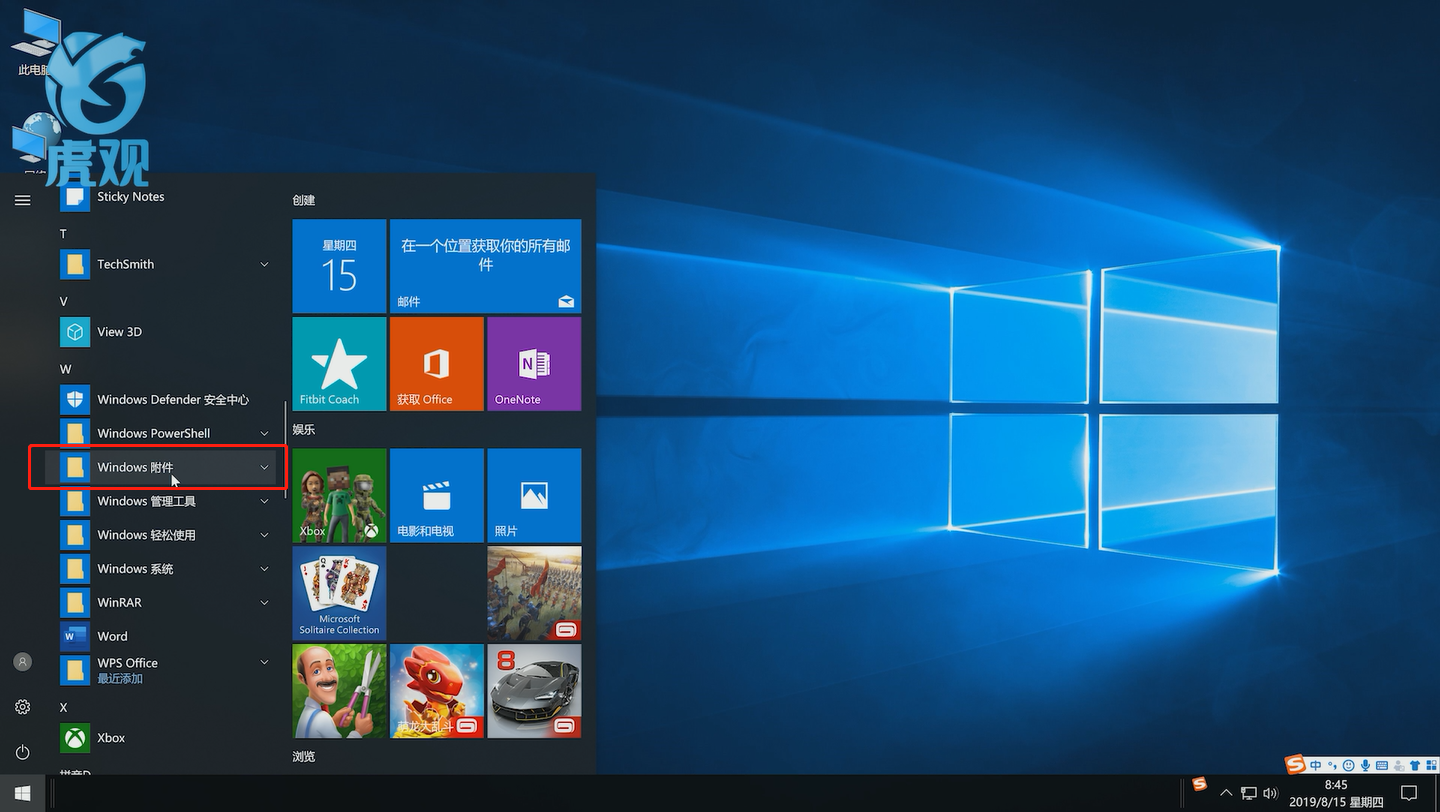Open Sogou soft keyboard icon
The image size is (1440, 812).
coord(1382,766)
